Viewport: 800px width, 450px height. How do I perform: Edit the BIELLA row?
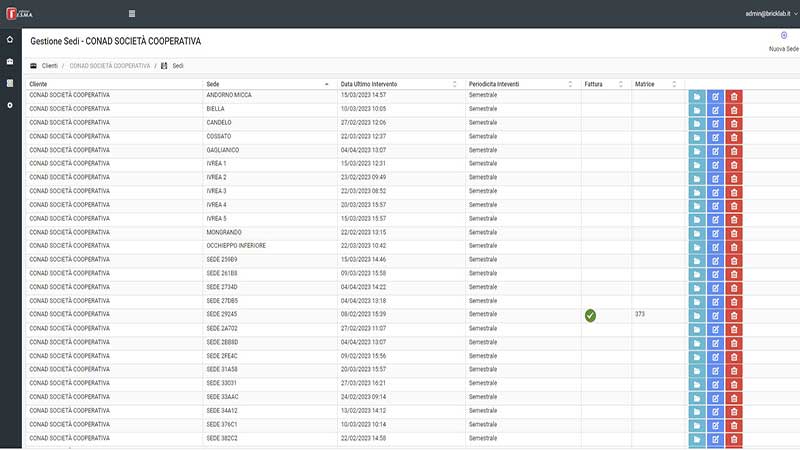pyautogui.click(x=715, y=110)
